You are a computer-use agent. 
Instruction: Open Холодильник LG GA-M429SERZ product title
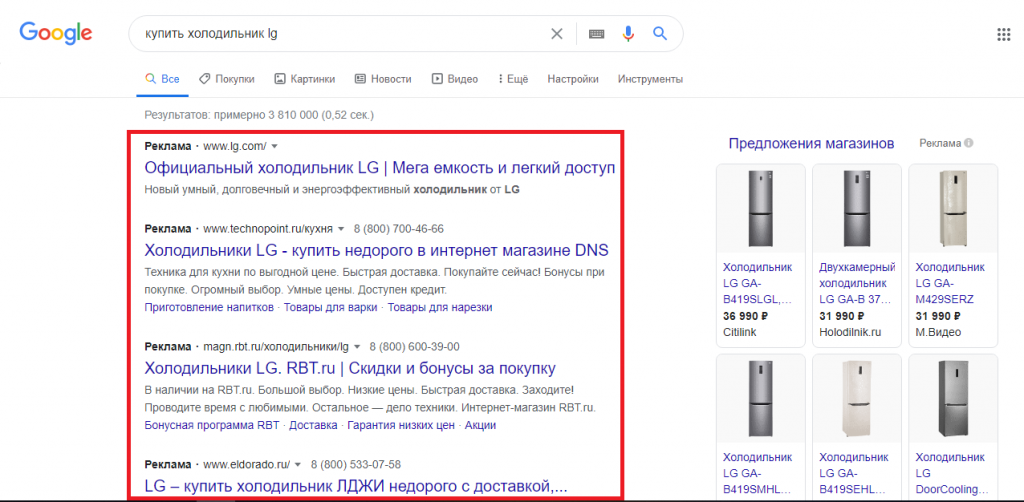tap(950, 283)
